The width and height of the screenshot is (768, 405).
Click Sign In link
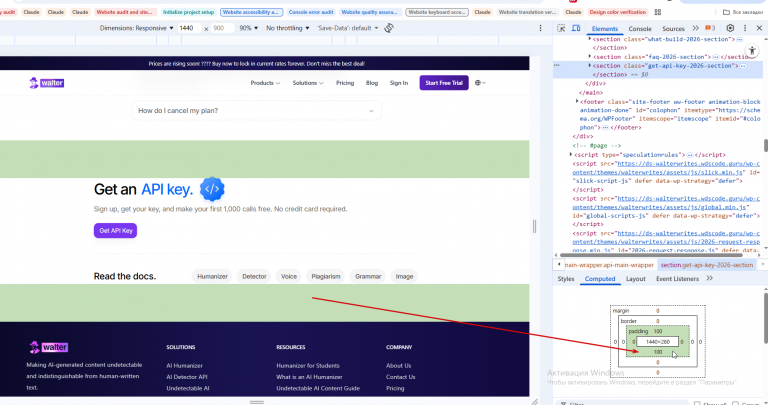coord(399,83)
